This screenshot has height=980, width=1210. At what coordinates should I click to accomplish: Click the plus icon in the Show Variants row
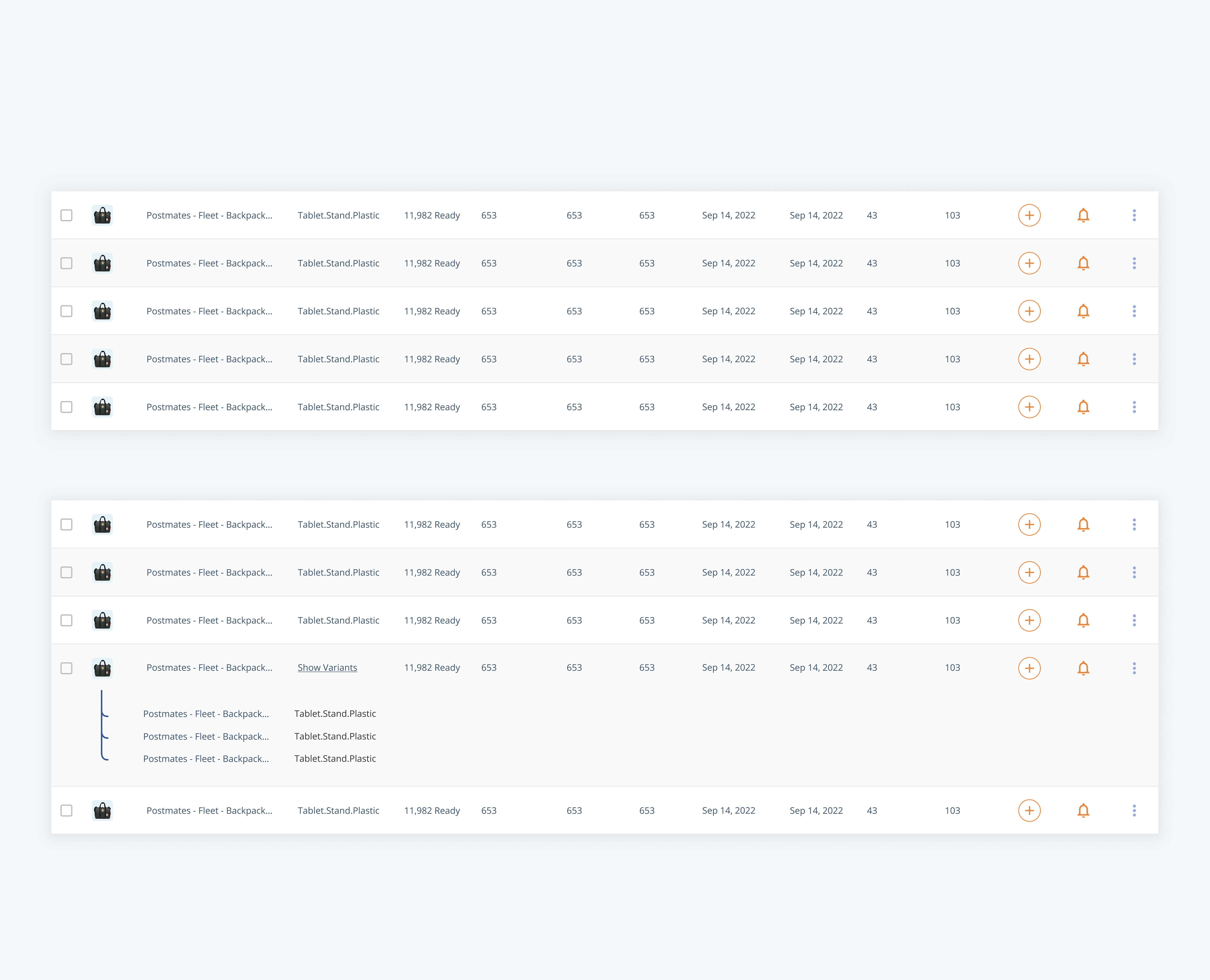pos(1029,668)
